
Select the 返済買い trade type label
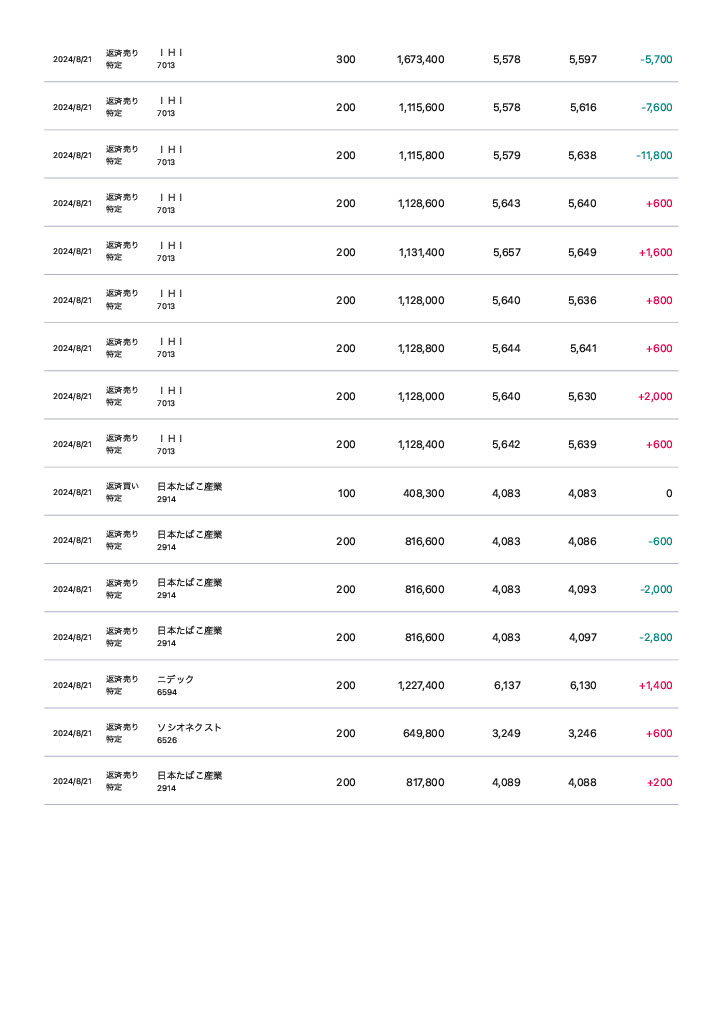(122, 486)
